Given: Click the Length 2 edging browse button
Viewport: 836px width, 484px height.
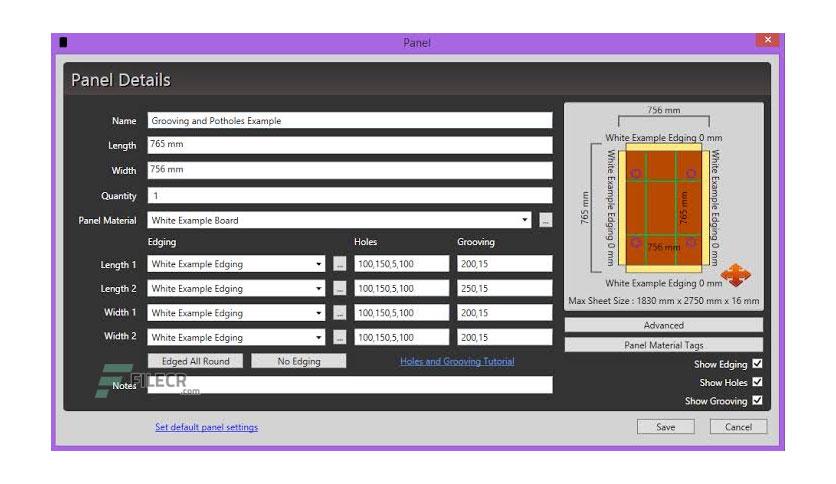Looking at the screenshot, I should click(339, 289).
